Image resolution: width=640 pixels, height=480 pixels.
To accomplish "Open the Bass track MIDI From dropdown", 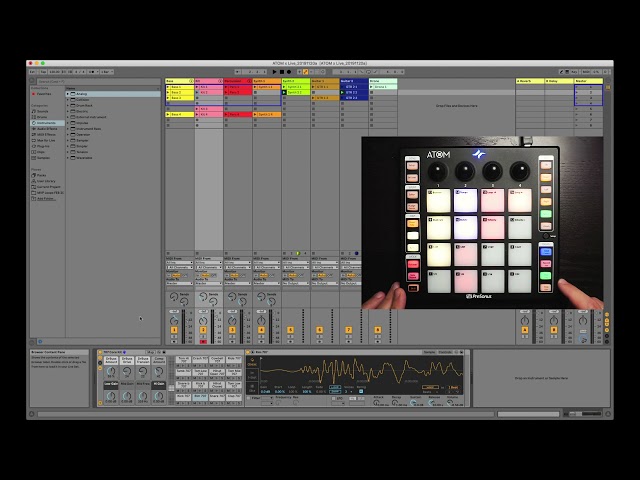I will pos(180,263).
